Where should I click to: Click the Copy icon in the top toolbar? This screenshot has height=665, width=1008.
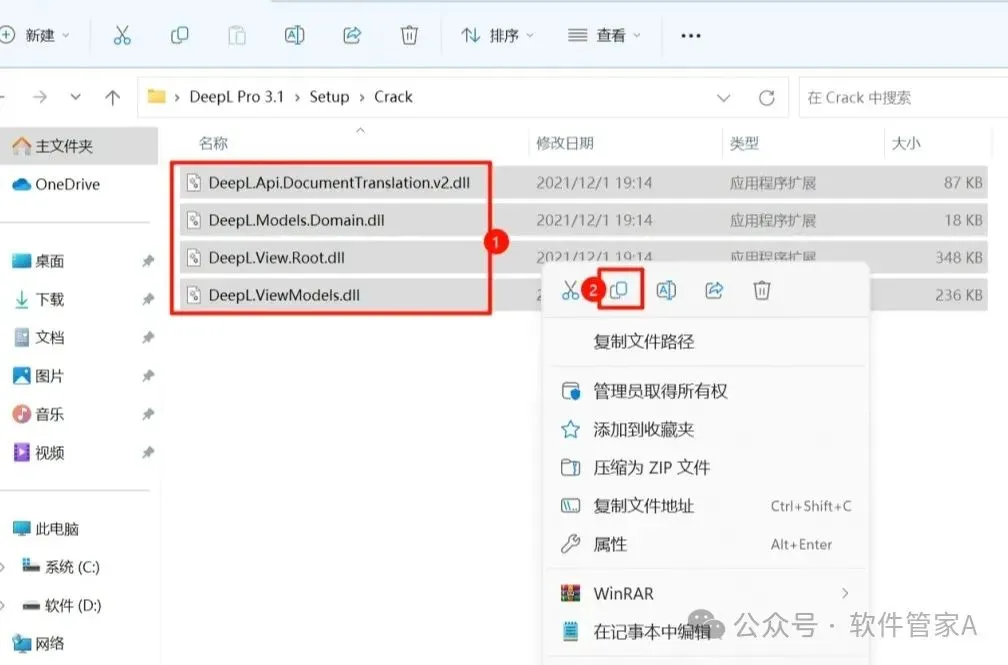[179, 35]
